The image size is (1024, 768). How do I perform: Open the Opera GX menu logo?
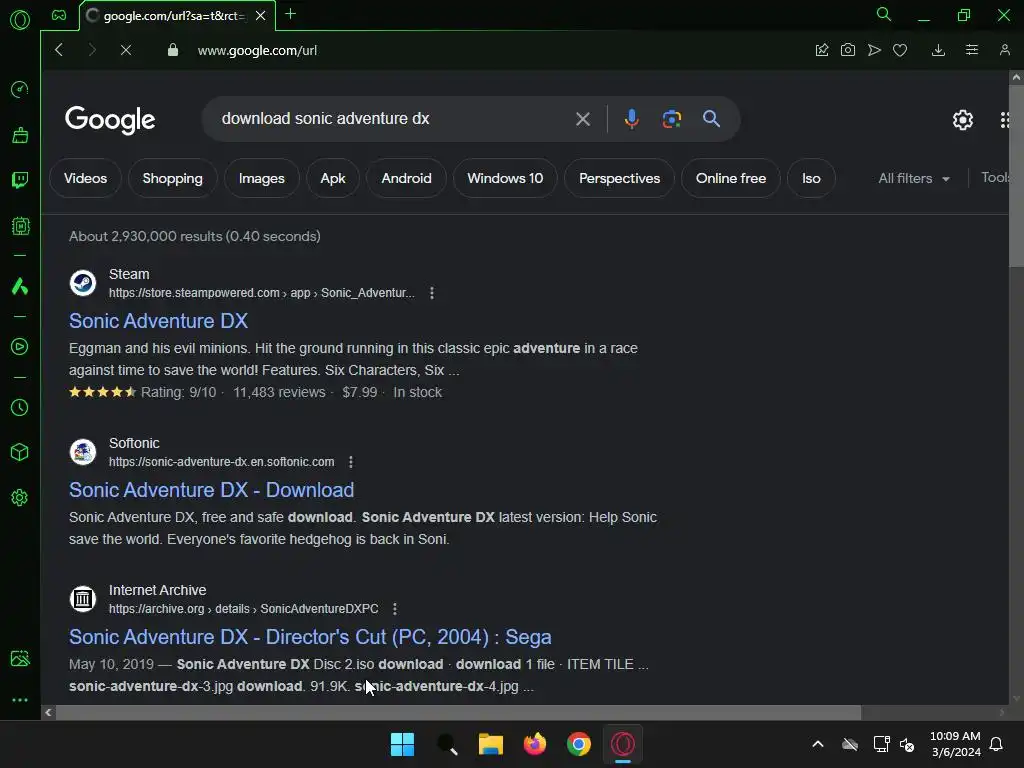pos(20,20)
